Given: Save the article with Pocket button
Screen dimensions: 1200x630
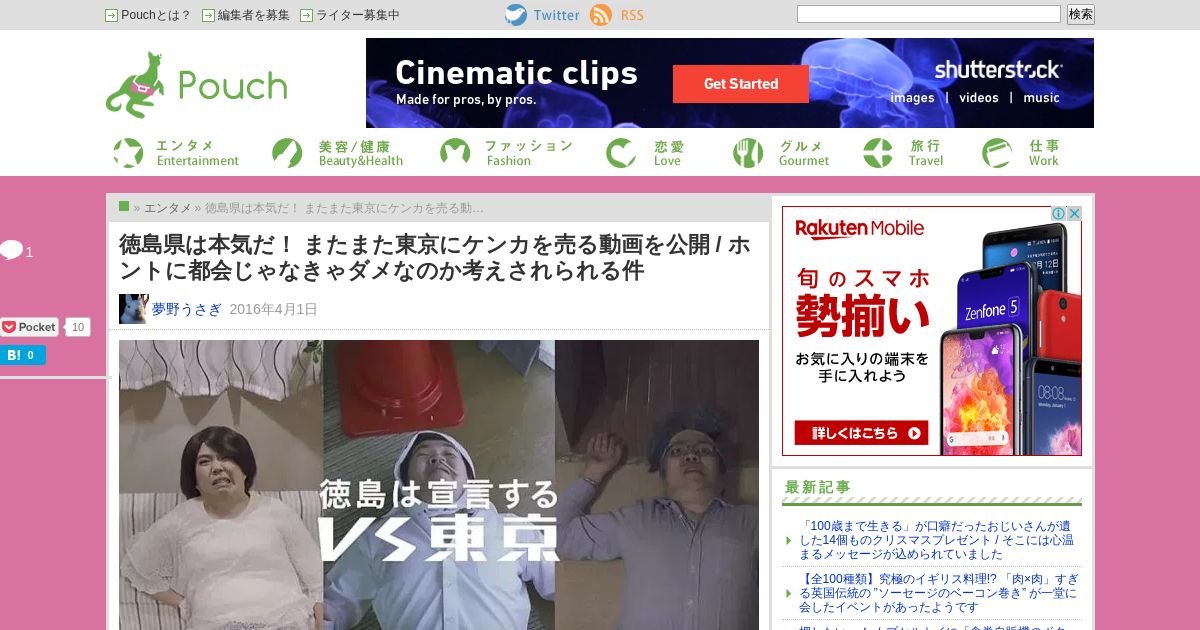Looking at the screenshot, I should (x=30, y=327).
